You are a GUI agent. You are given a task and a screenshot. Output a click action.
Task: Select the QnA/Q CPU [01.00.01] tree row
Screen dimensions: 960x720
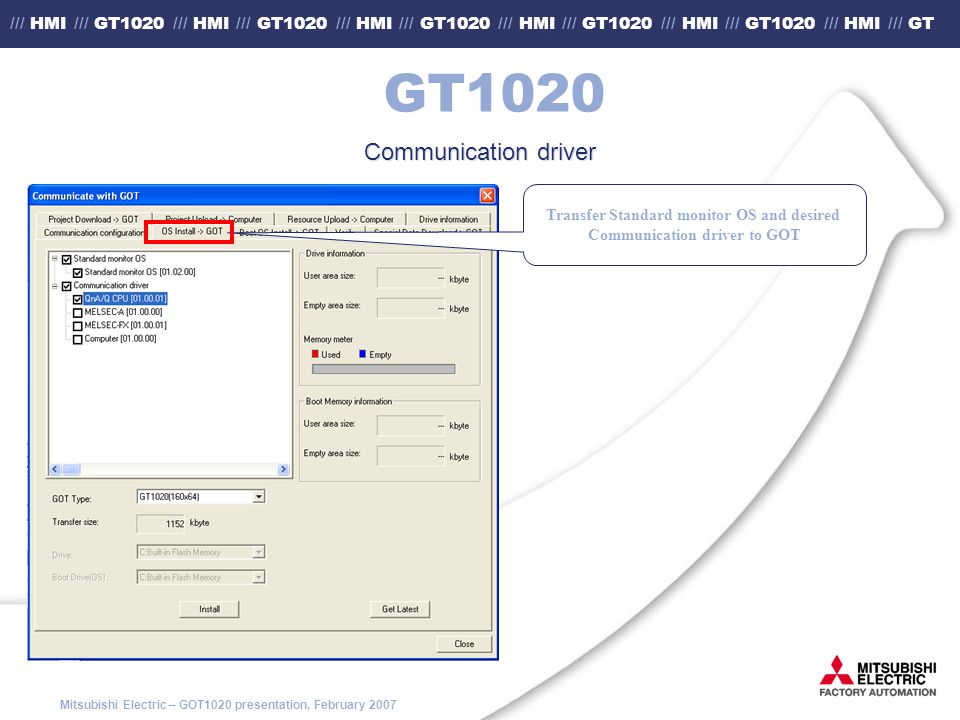pos(126,299)
